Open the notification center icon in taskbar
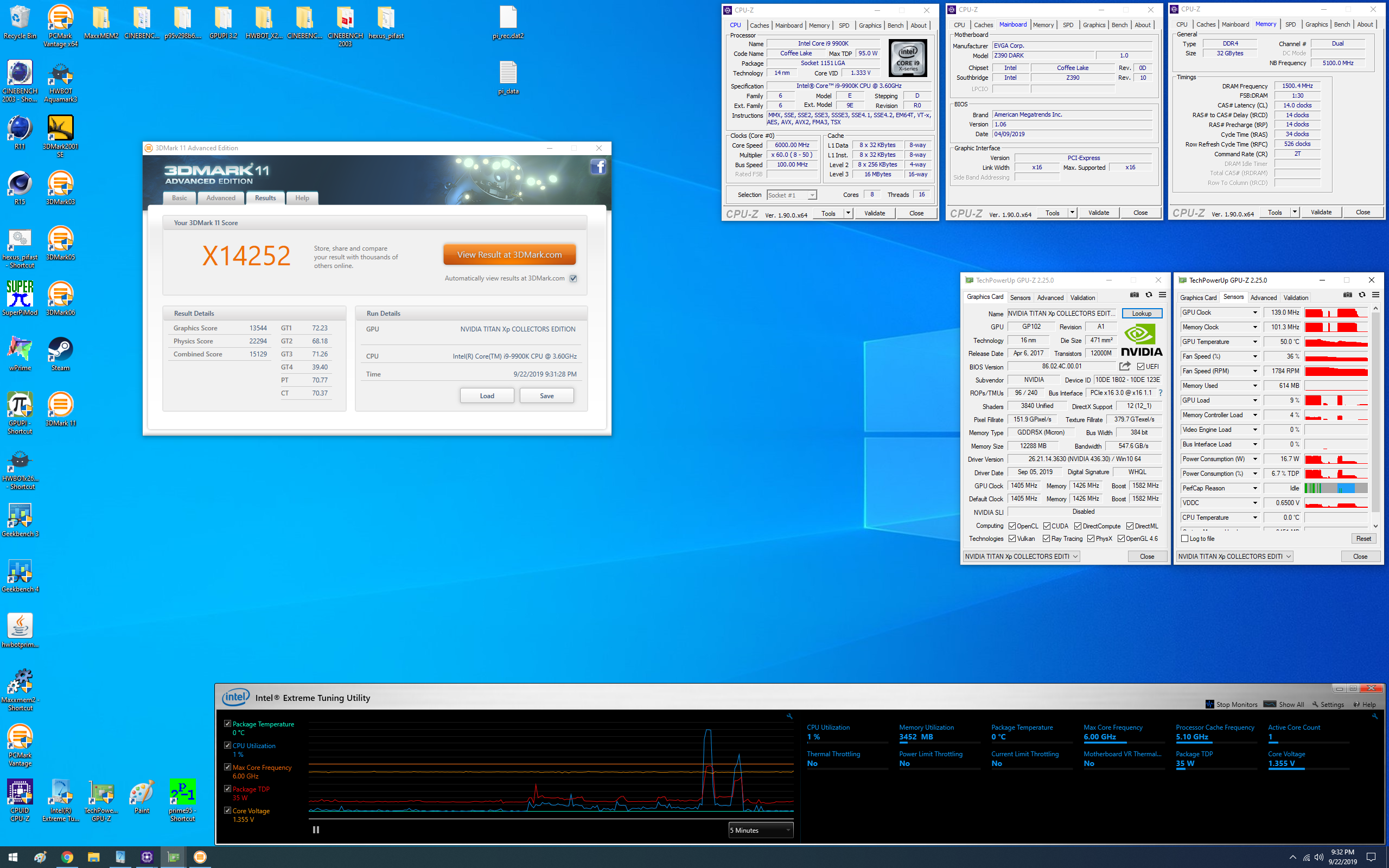The width and height of the screenshot is (1389, 868). click(1372, 857)
